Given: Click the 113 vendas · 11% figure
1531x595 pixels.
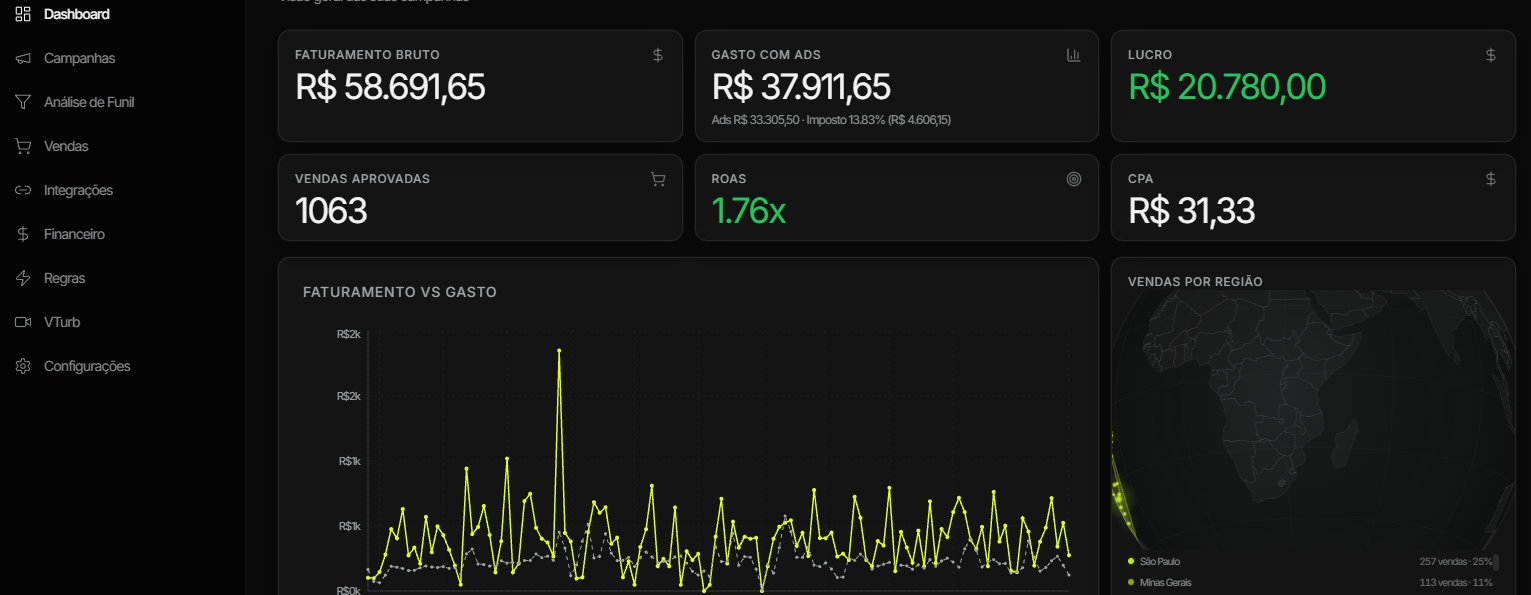Looking at the screenshot, I should click(1456, 583).
